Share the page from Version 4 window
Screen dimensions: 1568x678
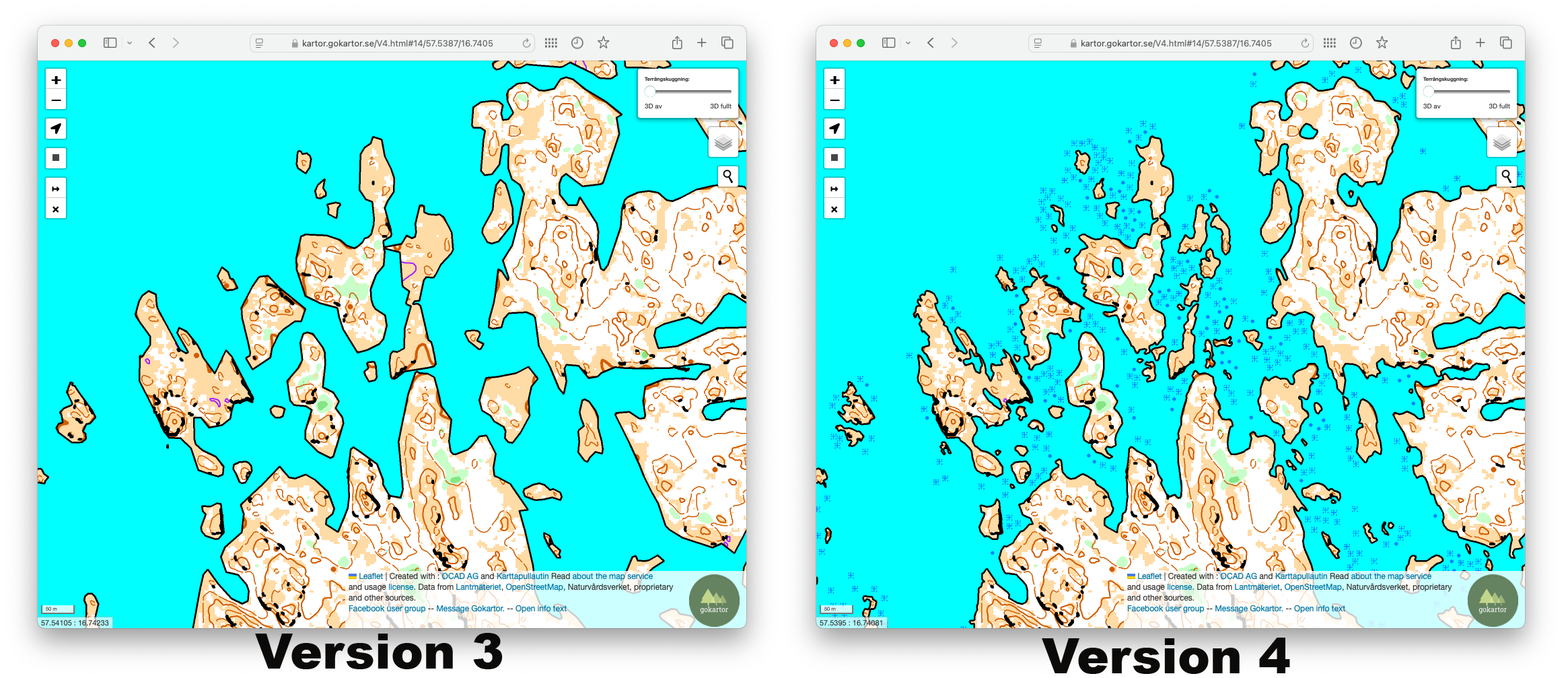click(x=1456, y=43)
